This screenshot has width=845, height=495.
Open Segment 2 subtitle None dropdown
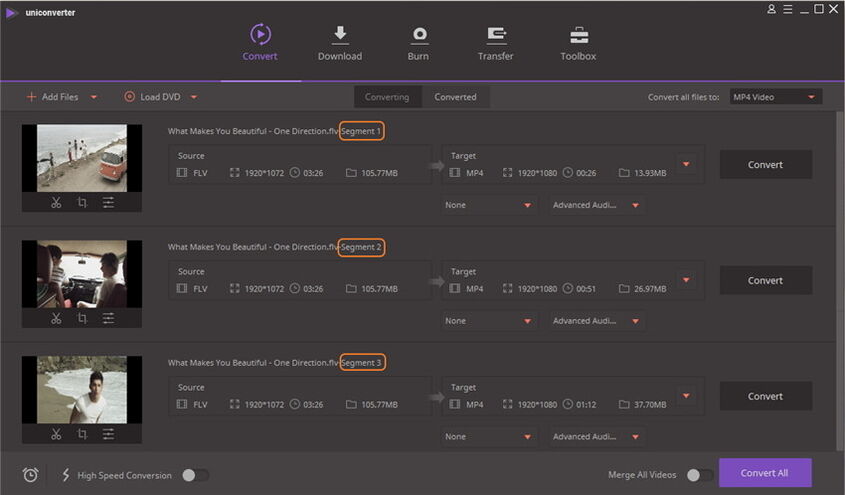pos(488,321)
